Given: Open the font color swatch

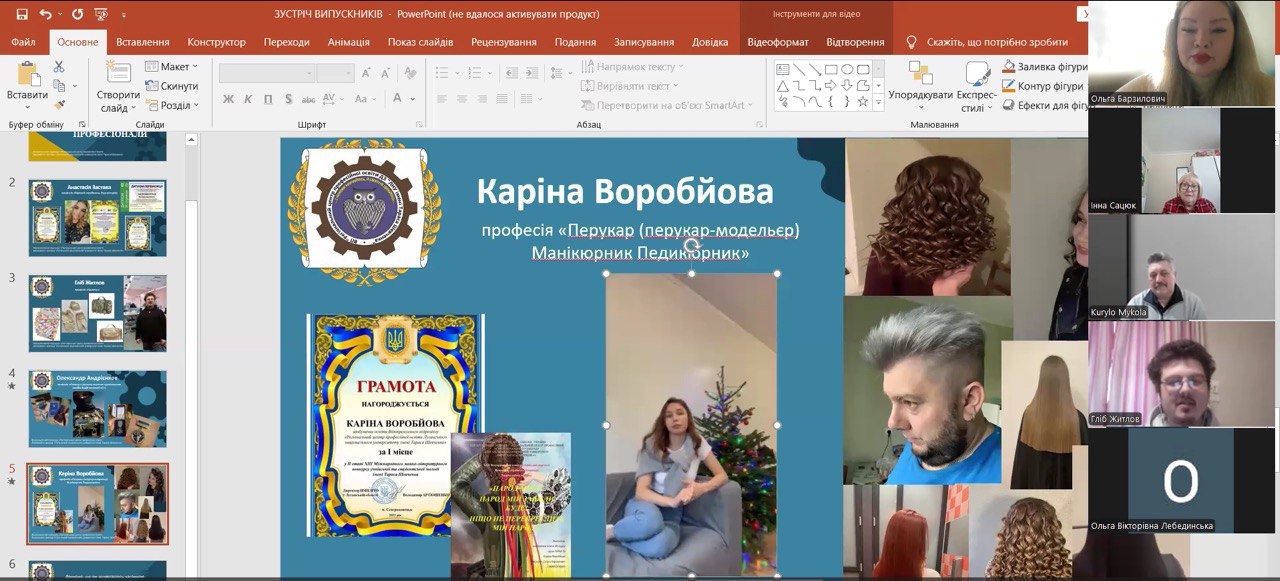Looking at the screenshot, I should pos(398,98).
